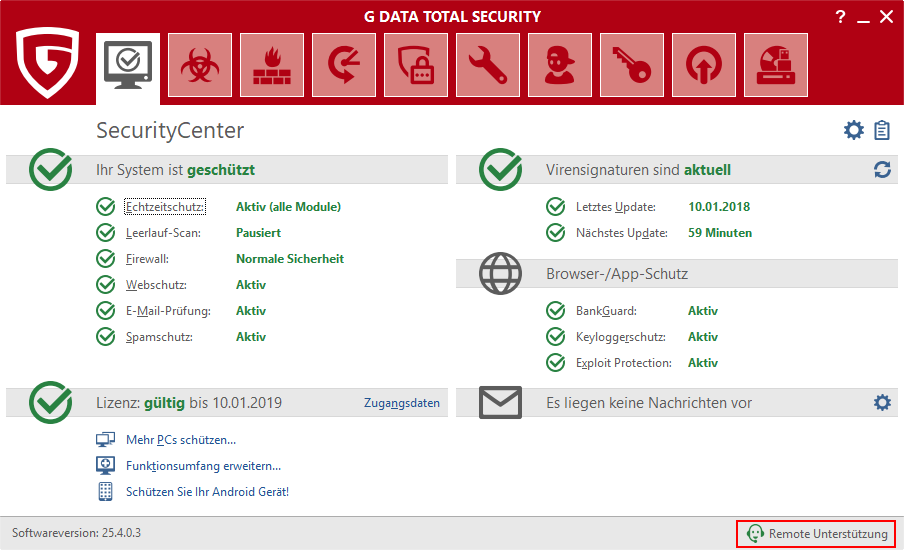Open the virus protection biohazard tab
This screenshot has height=550, width=904.
pos(200,65)
